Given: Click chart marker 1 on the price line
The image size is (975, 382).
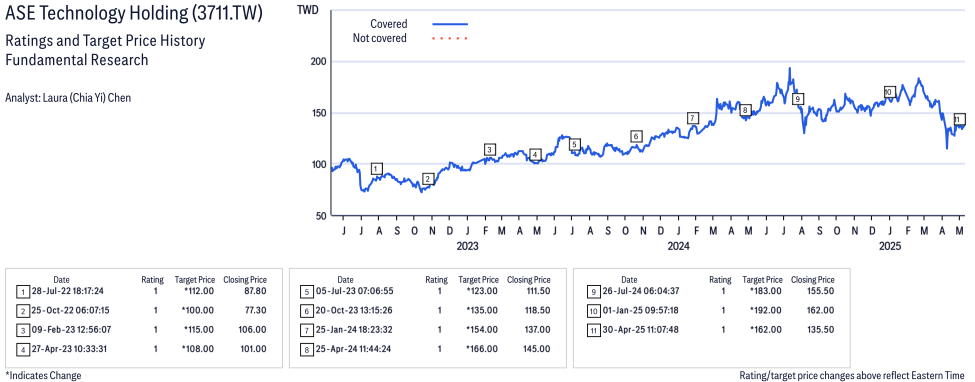Looking at the screenshot, I should click(x=376, y=169).
